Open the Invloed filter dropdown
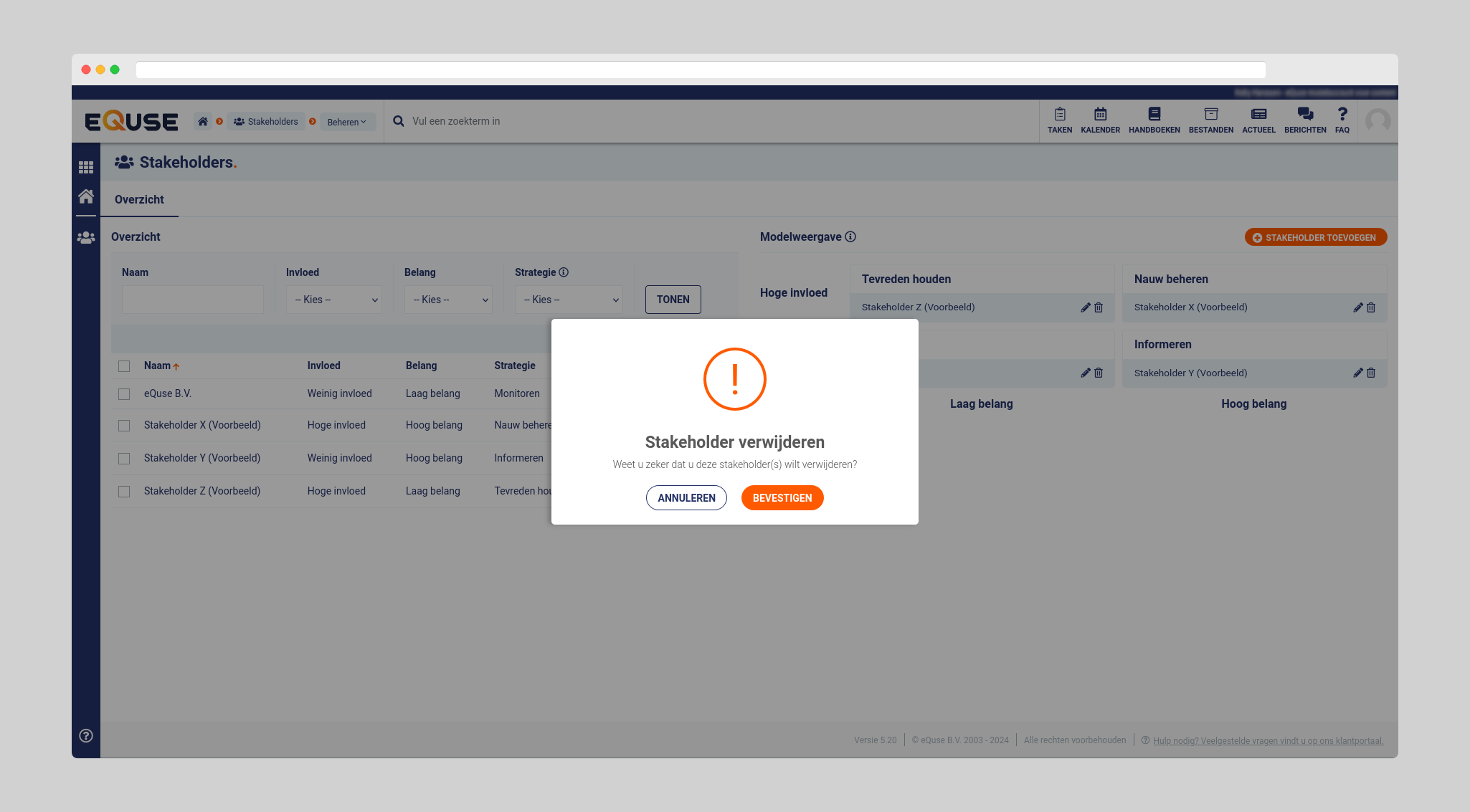 [x=334, y=300]
